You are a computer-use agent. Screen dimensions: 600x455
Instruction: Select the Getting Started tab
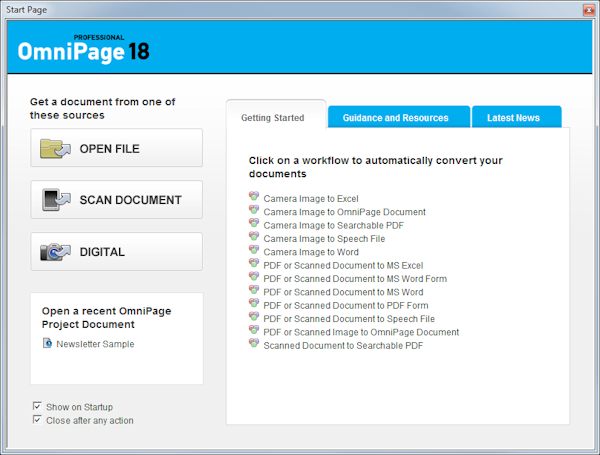coord(272,118)
